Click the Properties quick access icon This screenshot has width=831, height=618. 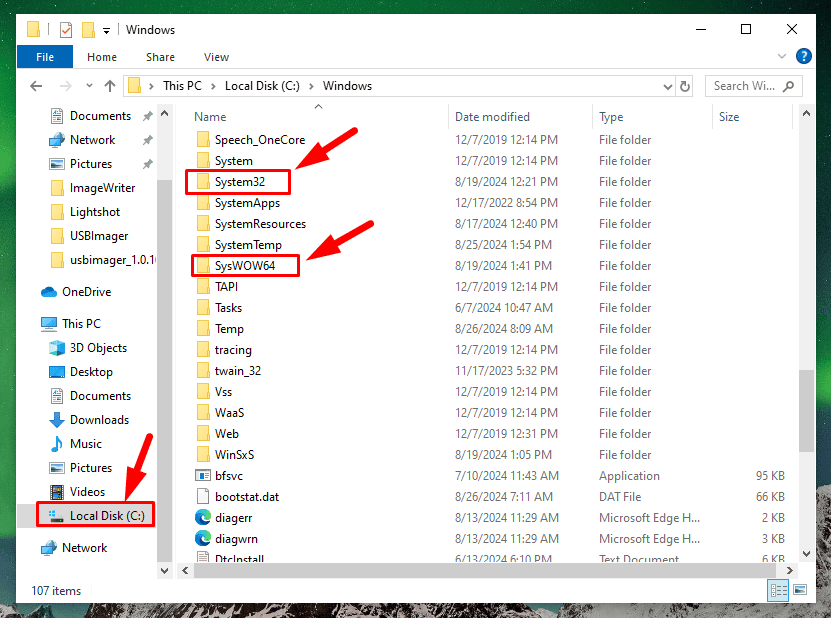(x=66, y=30)
